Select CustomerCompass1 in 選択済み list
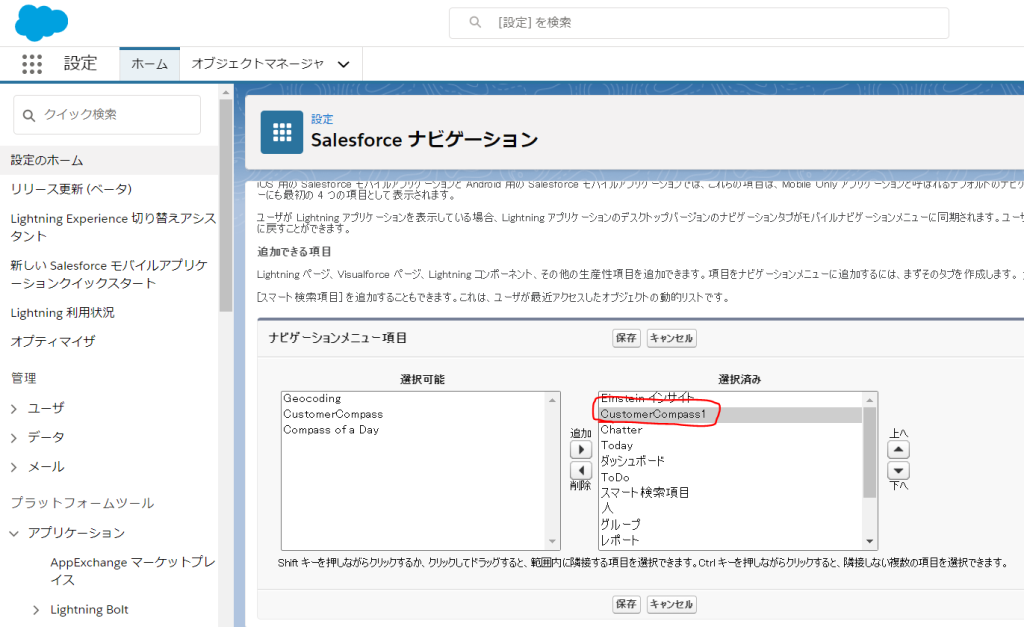Screen dimensions: 1024x627 (x=653, y=414)
